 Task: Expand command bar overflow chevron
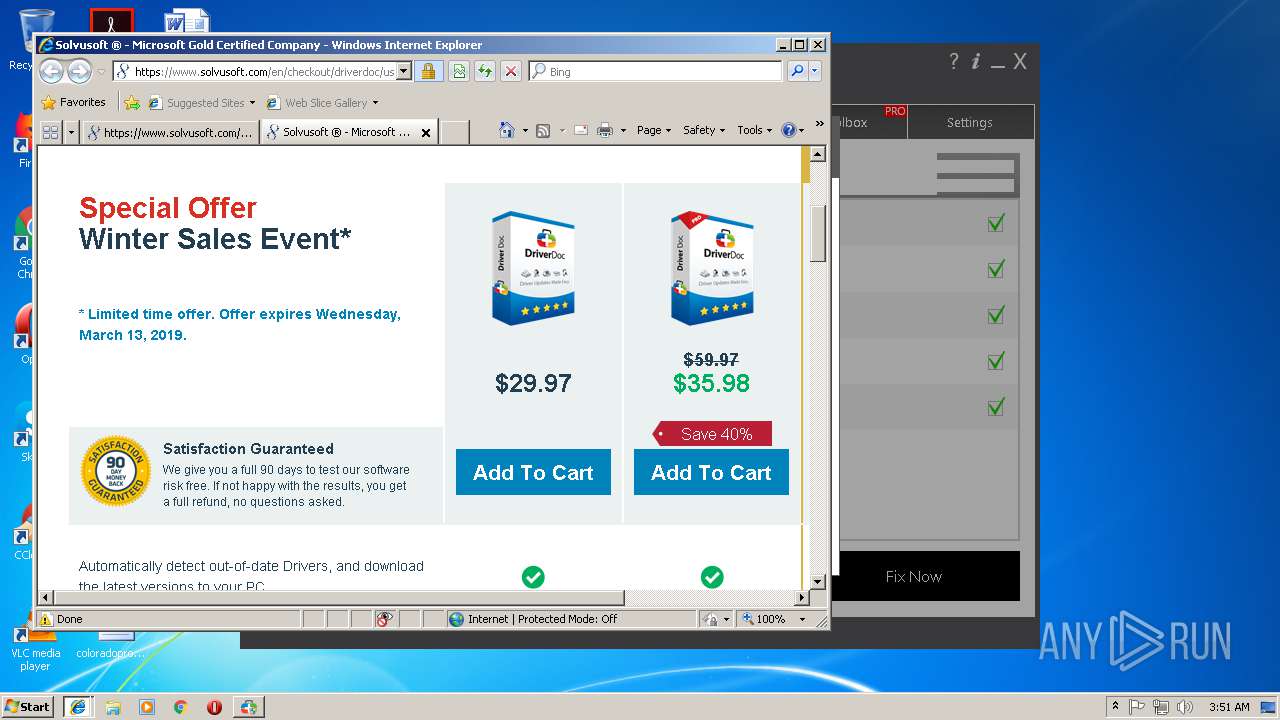[x=820, y=124]
